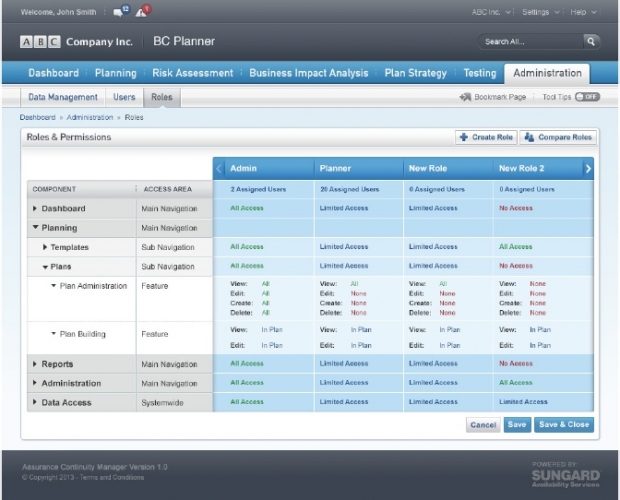The height and width of the screenshot is (500, 620).
Task: Toggle Tool Tips OFF switch
Action: [587, 97]
